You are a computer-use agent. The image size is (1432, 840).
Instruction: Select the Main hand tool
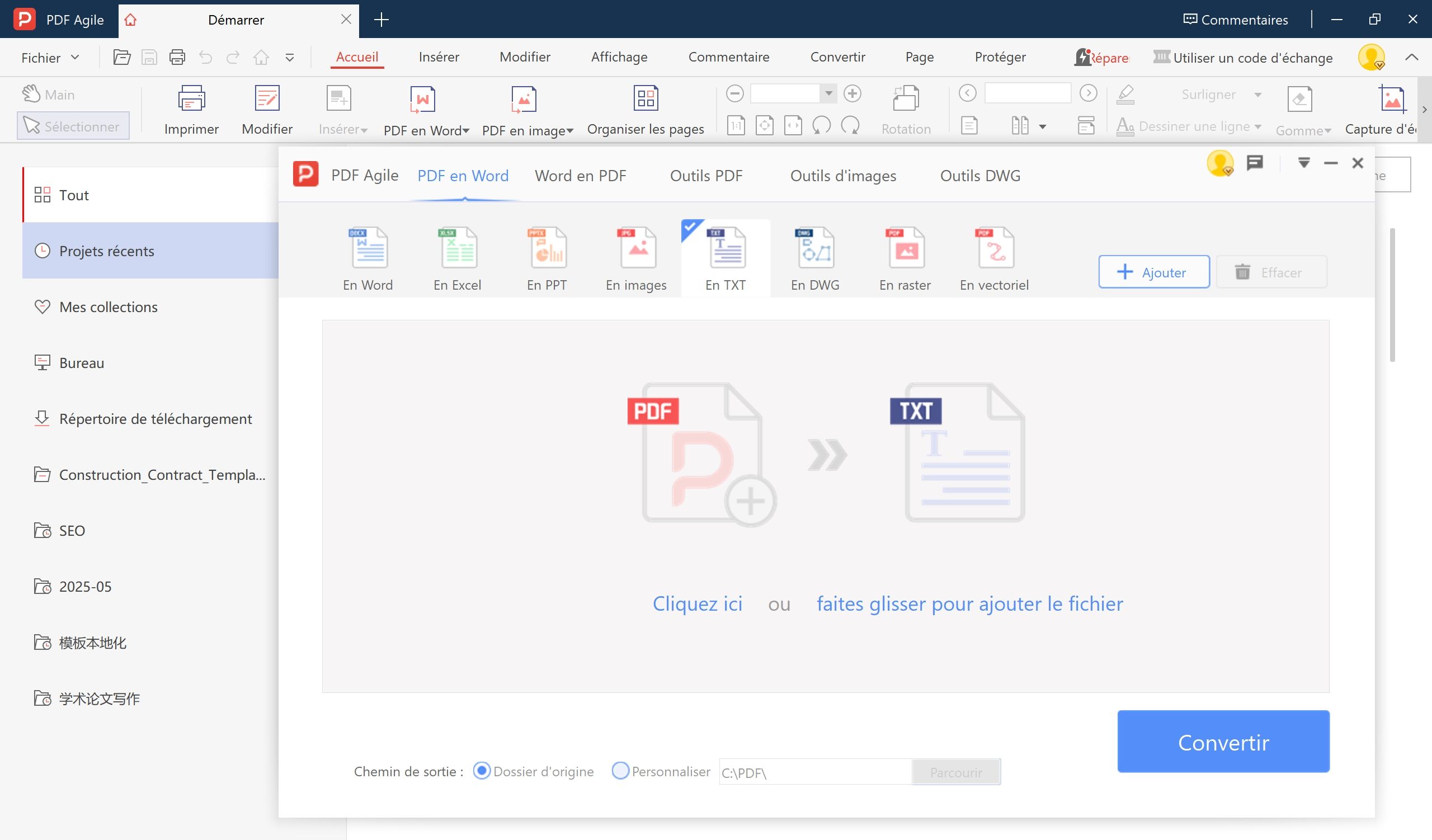(48, 95)
